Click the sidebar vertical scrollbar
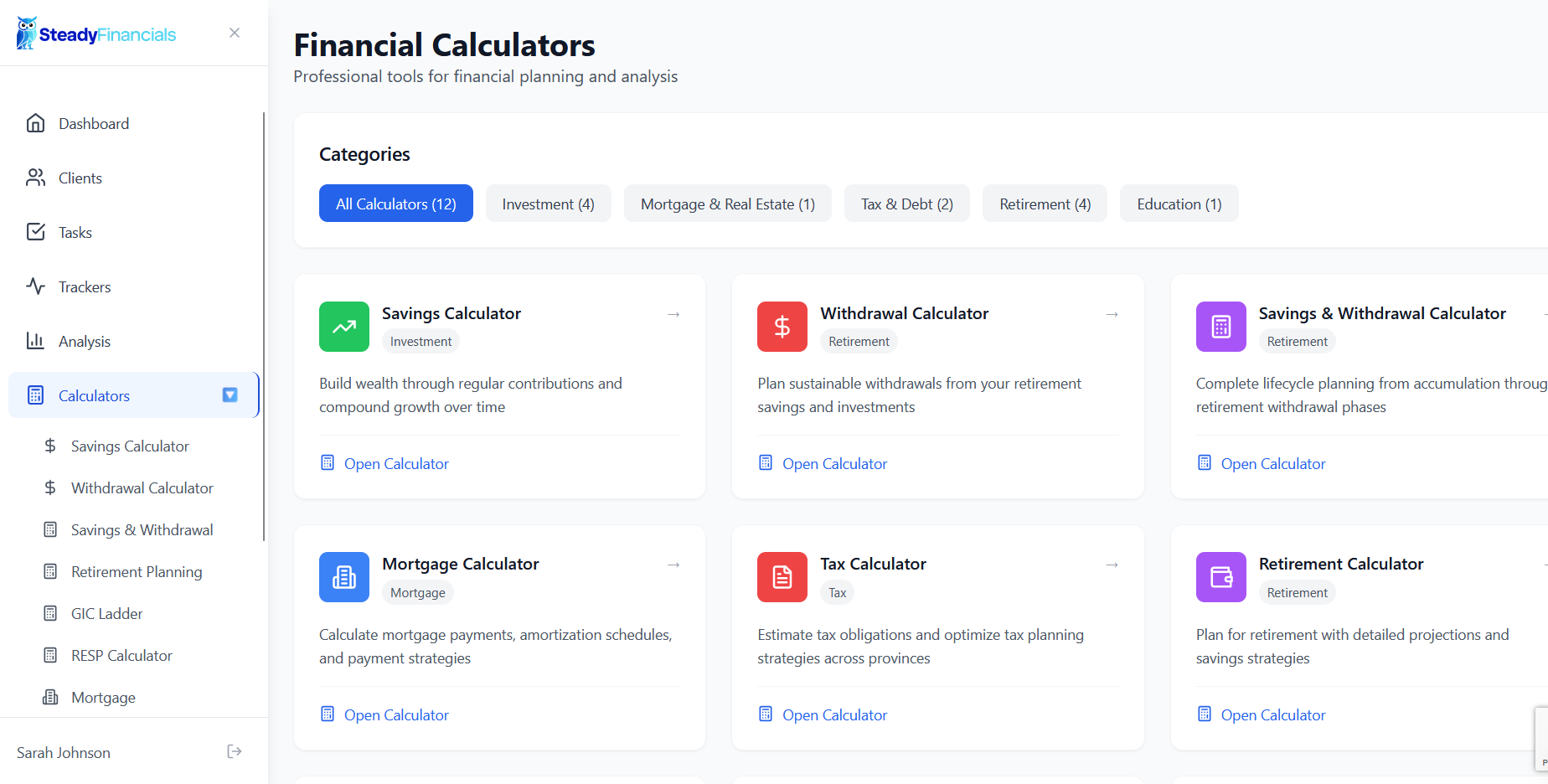 (x=264, y=327)
